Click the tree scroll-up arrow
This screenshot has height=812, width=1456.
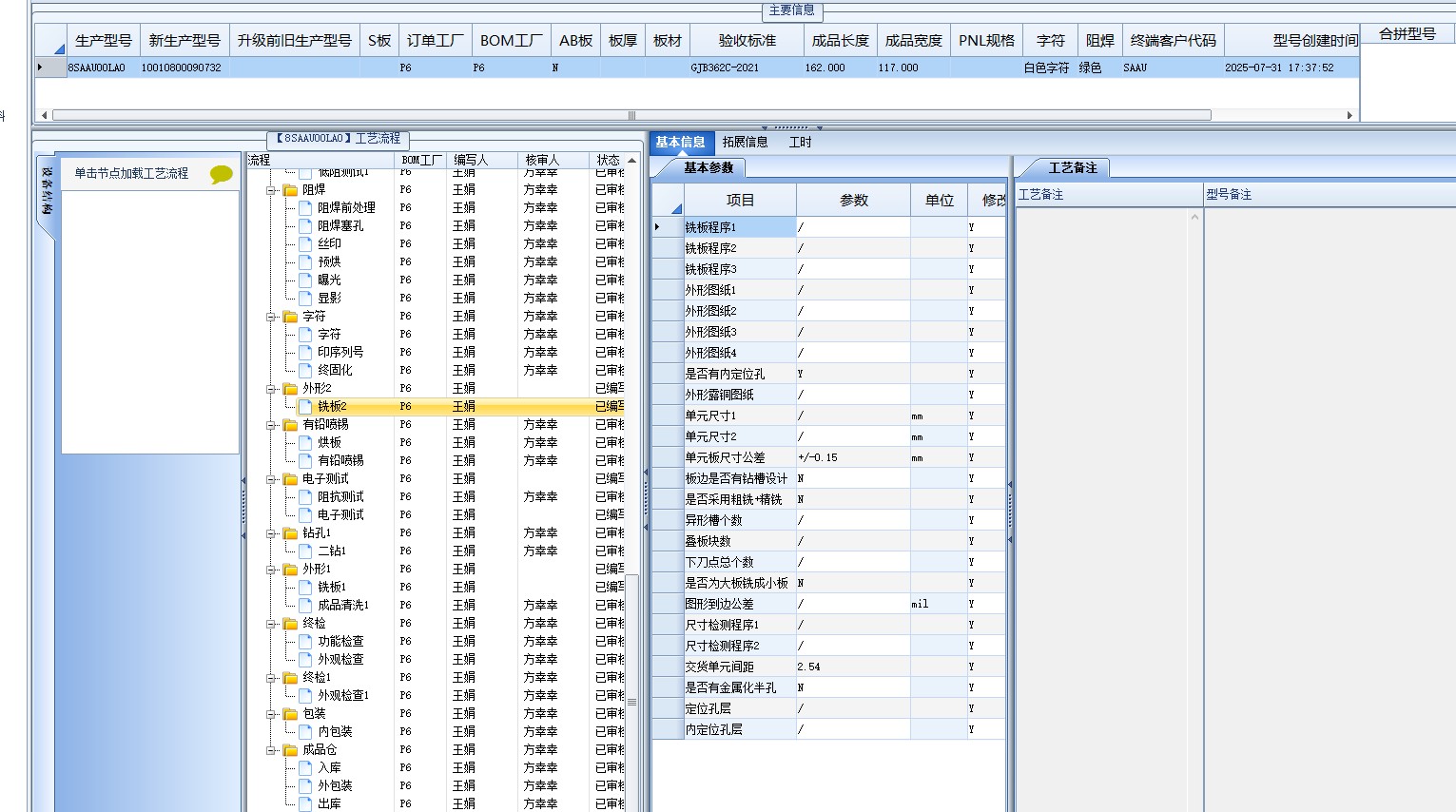(x=631, y=160)
